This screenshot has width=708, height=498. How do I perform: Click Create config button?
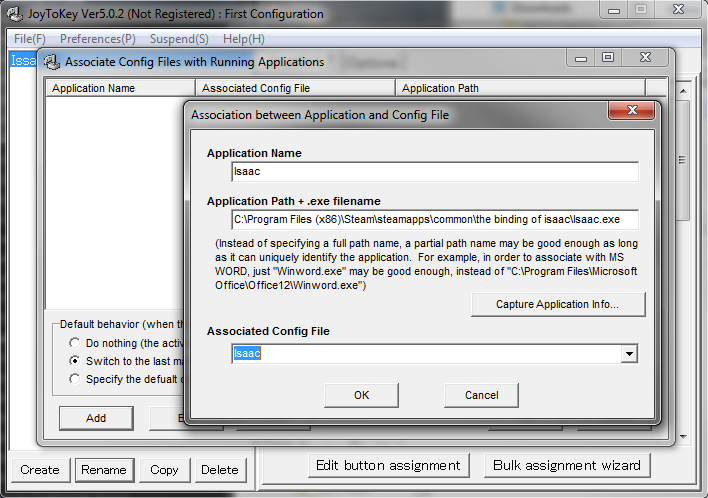[40, 470]
